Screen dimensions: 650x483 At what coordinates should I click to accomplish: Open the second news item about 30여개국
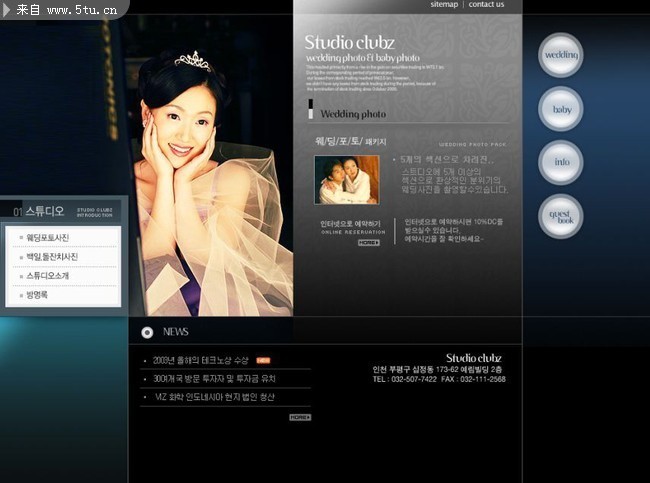(214, 379)
